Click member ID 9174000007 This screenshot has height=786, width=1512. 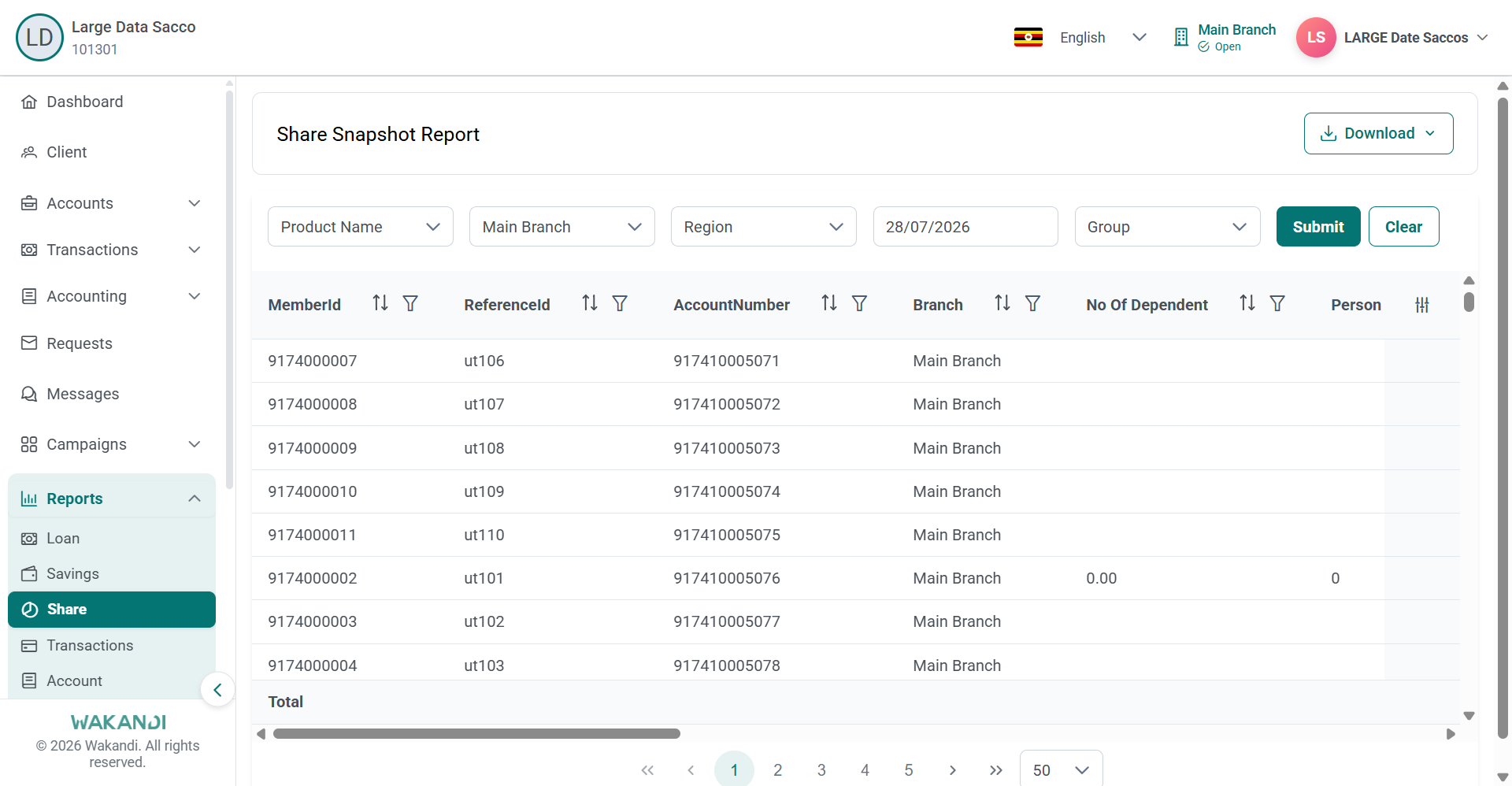point(313,361)
